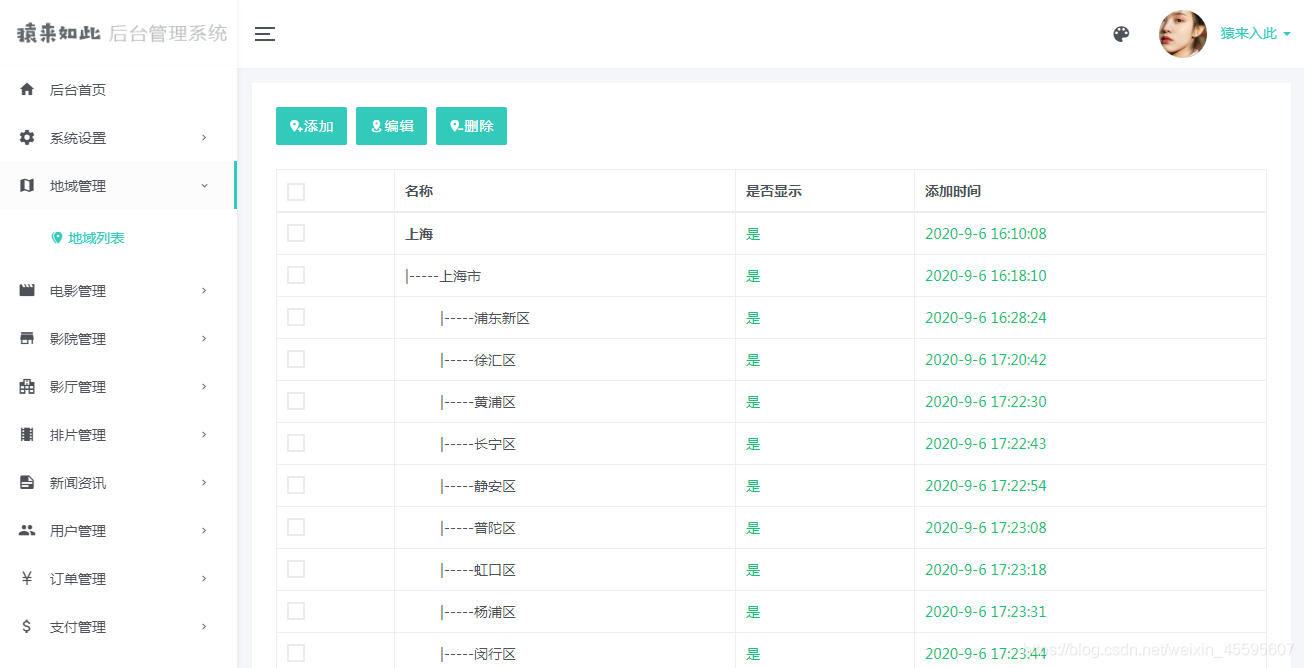
Task: Check the 普陀区 row checkbox
Action: coord(296,527)
